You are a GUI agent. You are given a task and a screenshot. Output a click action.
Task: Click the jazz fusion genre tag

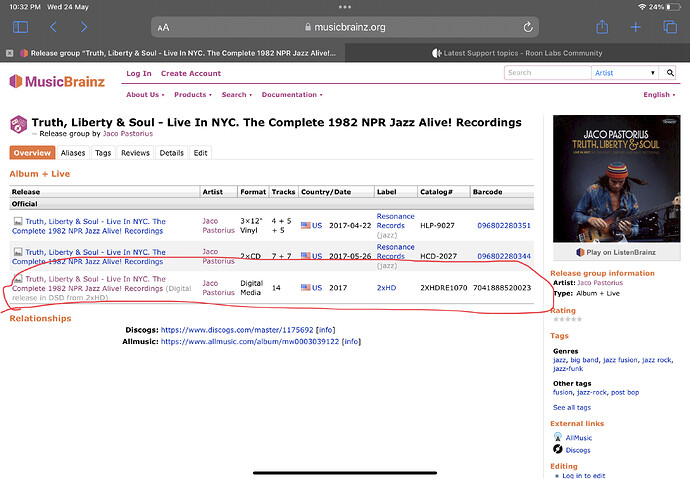tap(620, 360)
